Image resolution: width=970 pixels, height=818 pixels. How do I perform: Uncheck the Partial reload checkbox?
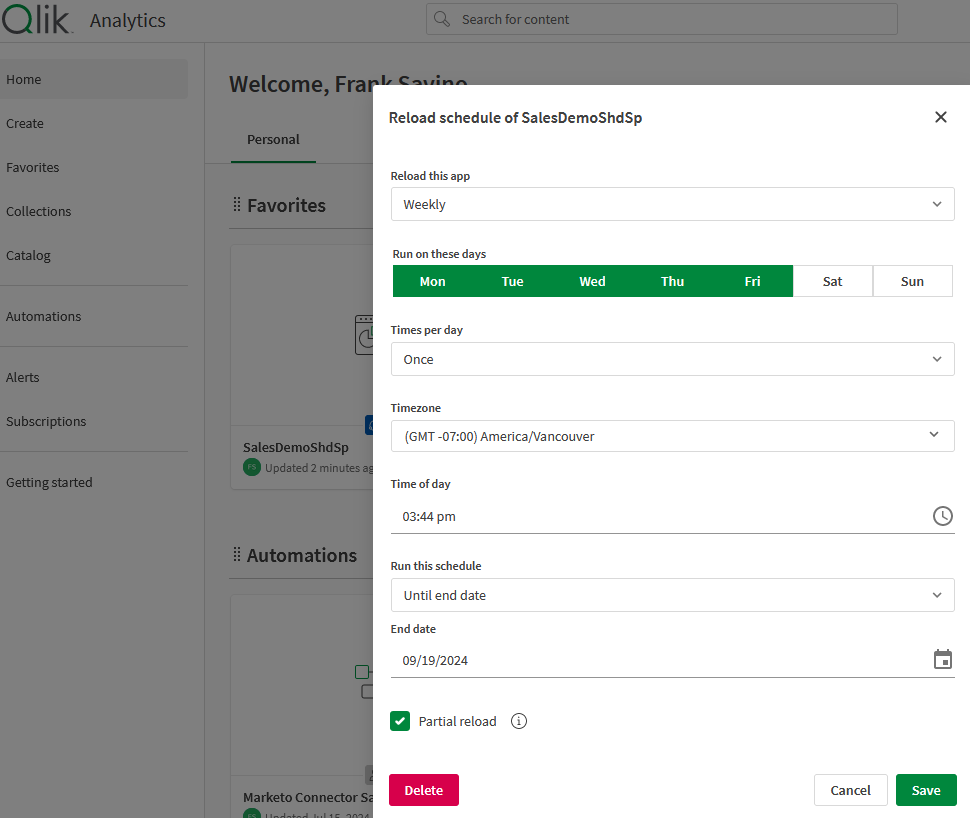400,721
